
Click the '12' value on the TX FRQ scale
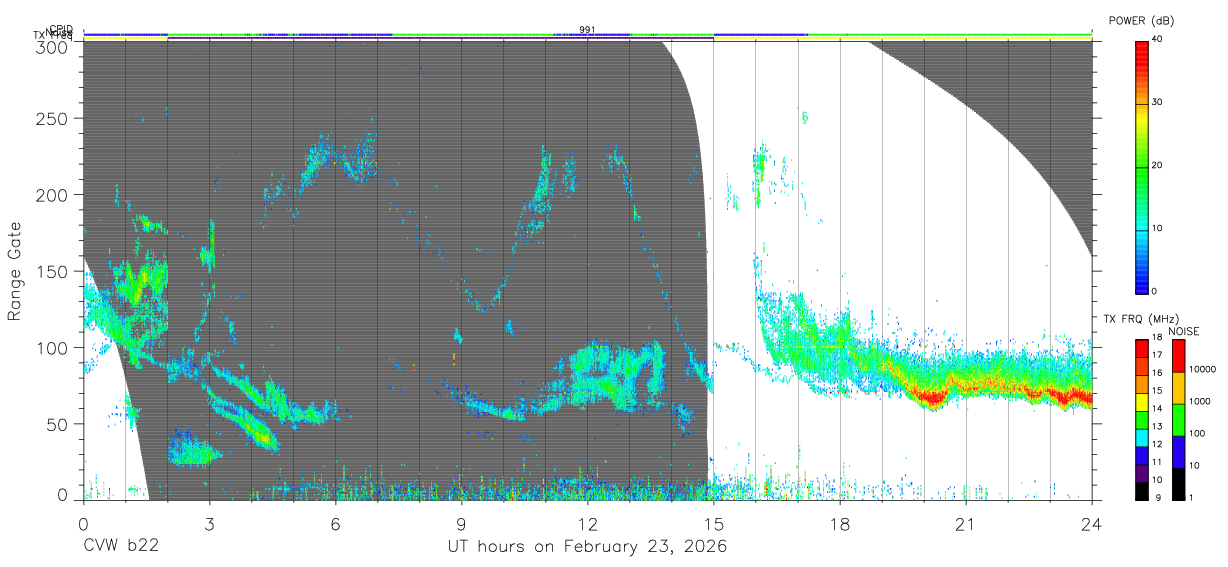(1156, 446)
